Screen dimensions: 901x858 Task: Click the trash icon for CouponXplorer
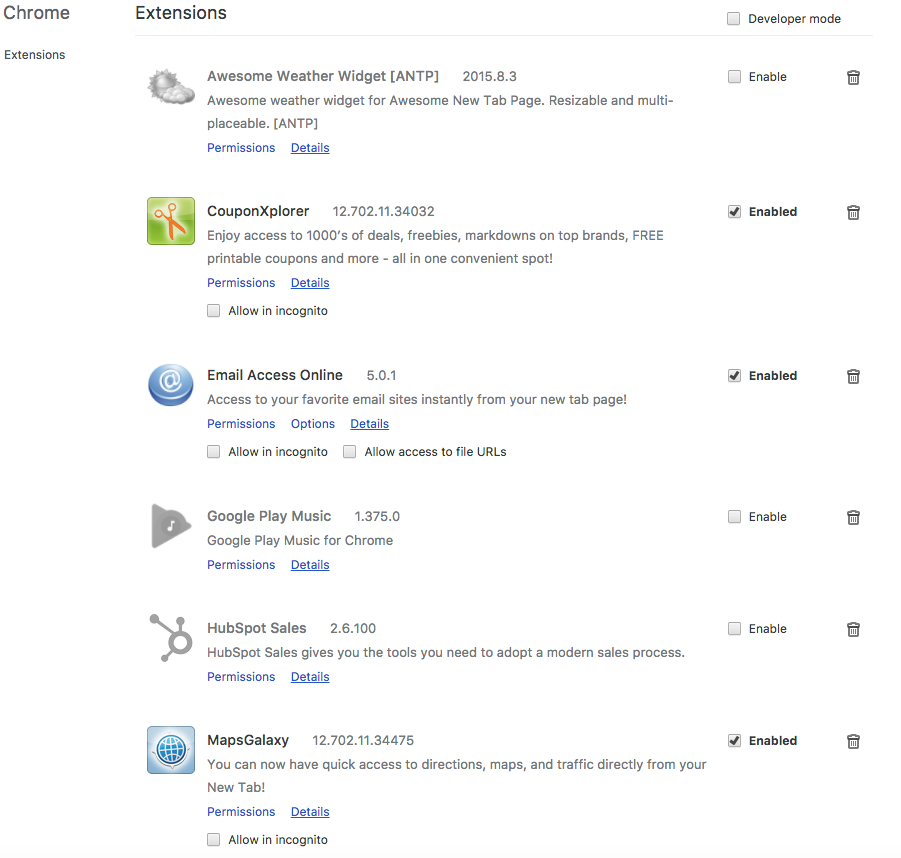853,212
